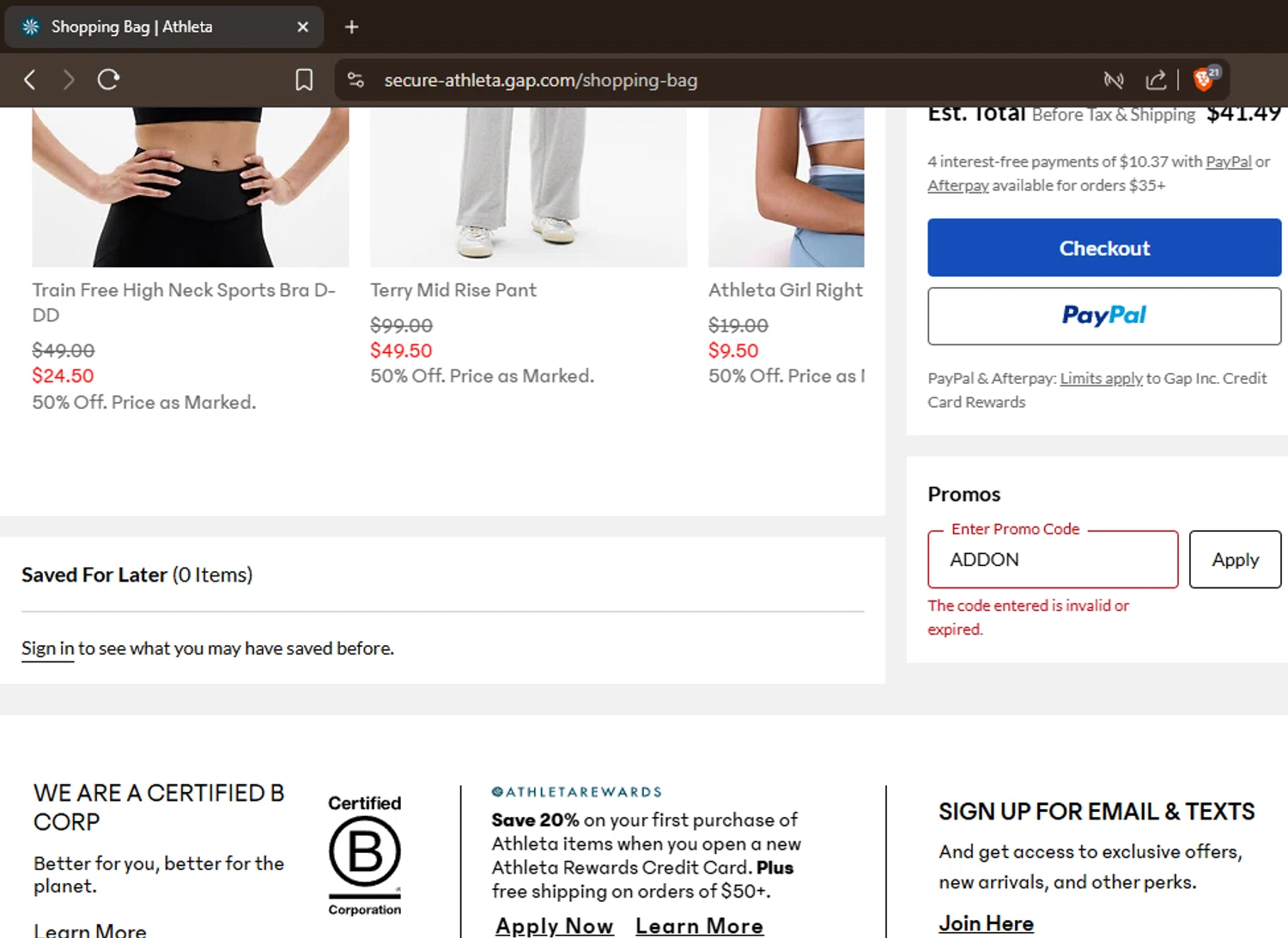Open the Athleta Girl product image
Viewport: 1288px width, 938px height.
pos(787,186)
